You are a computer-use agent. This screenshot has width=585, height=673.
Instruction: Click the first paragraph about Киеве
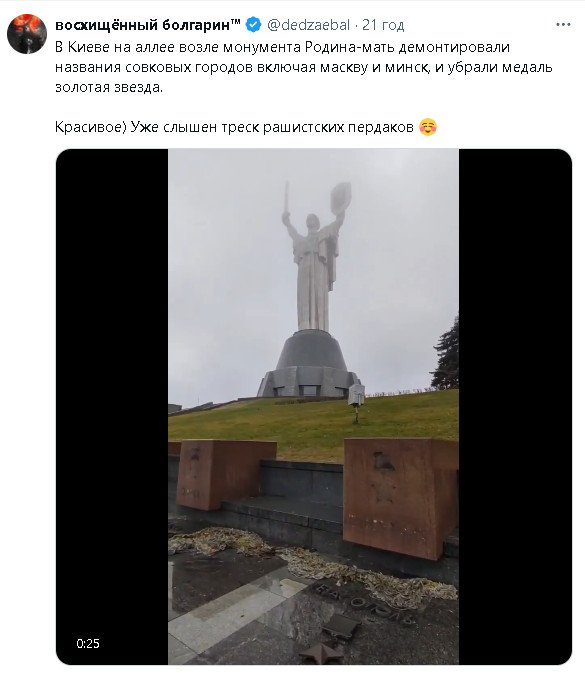click(303, 67)
